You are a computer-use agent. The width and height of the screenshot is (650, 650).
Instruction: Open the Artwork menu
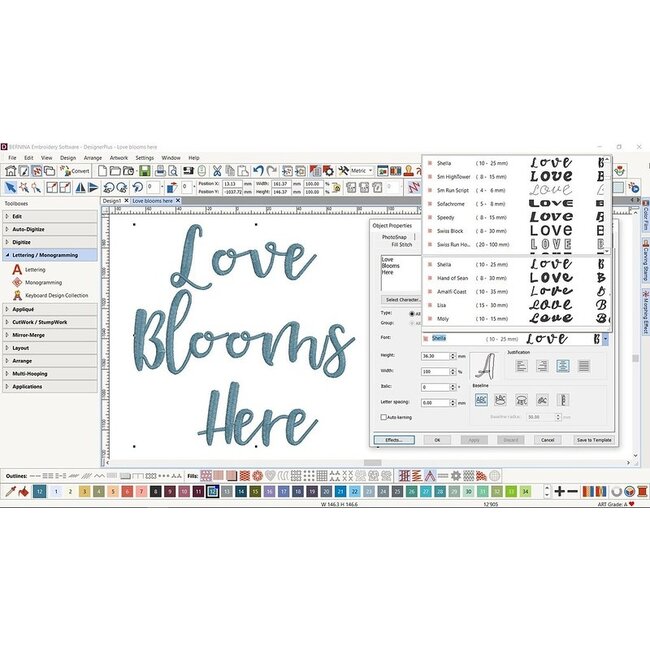(x=118, y=157)
